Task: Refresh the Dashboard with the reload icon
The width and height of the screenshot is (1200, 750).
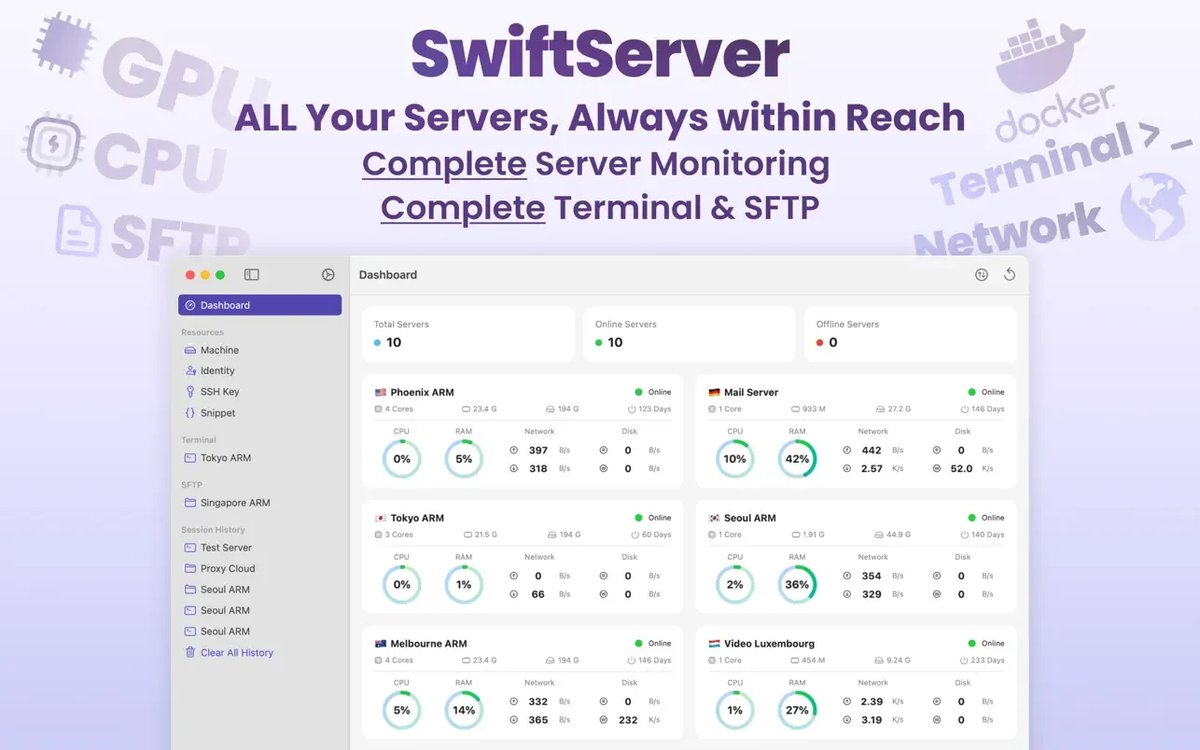Action: [x=1010, y=274]
